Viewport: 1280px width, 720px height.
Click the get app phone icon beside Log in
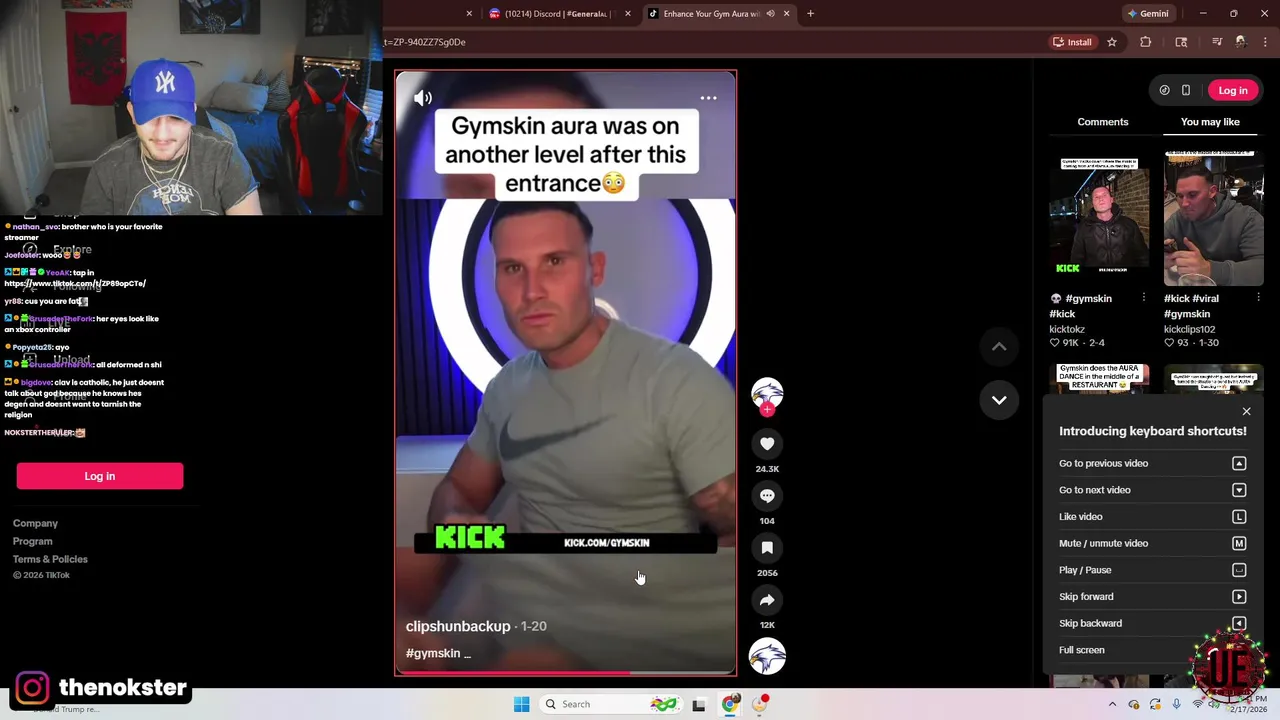(1186, 90)
